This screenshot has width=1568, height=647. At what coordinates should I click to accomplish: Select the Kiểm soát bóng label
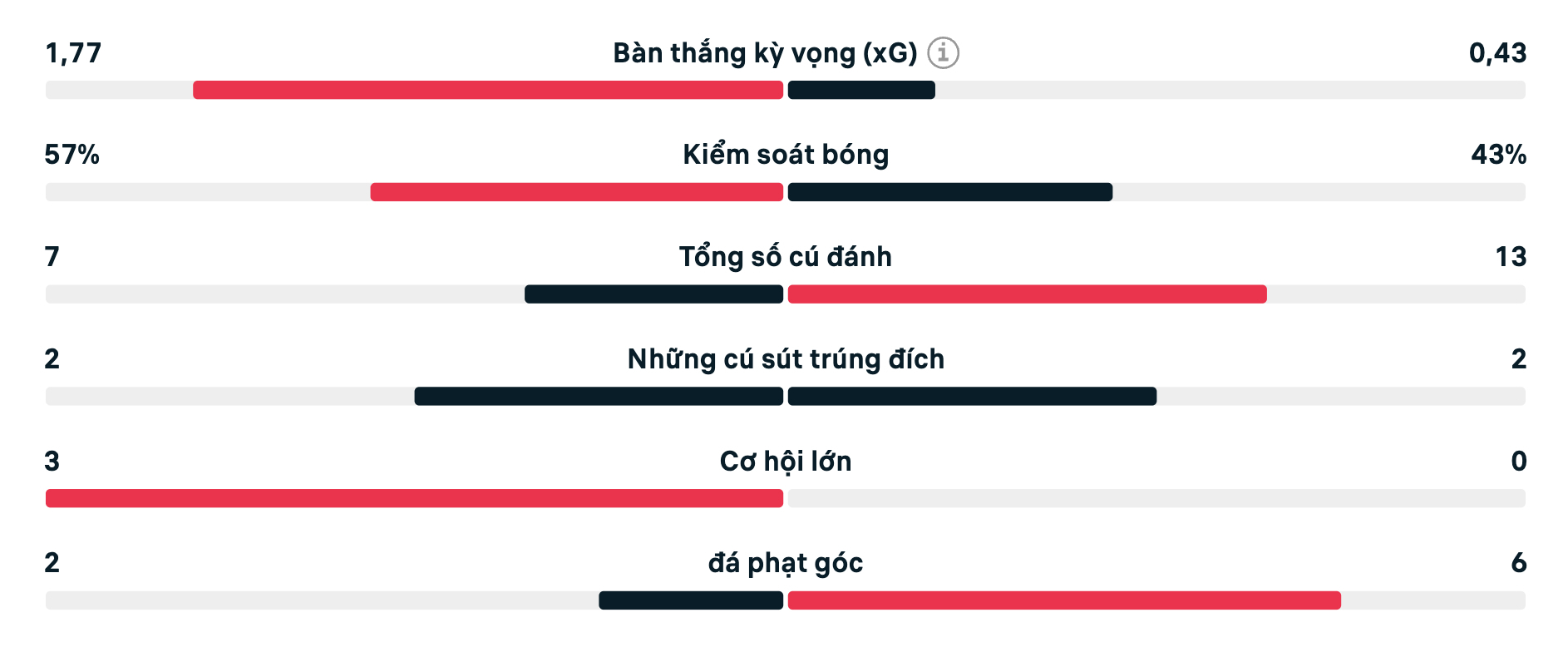pos(786,155)
